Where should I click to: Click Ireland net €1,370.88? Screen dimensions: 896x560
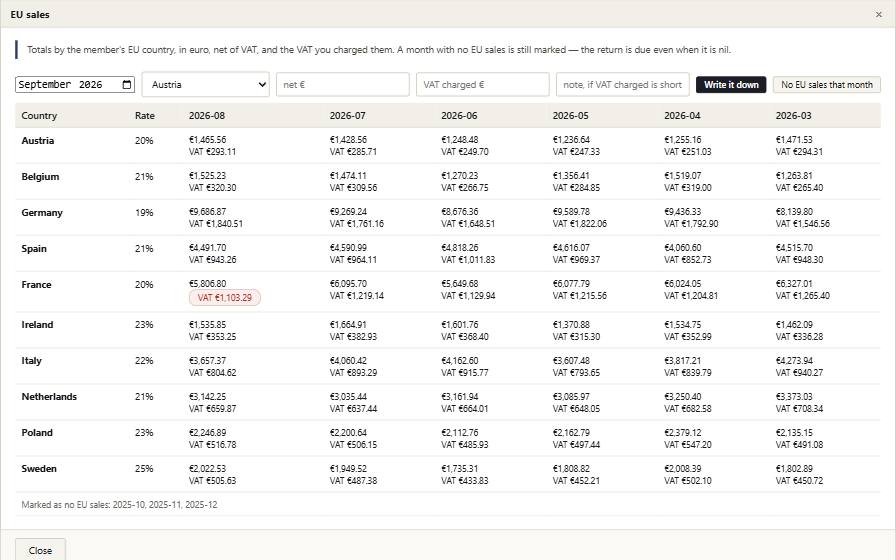[571, 325]
